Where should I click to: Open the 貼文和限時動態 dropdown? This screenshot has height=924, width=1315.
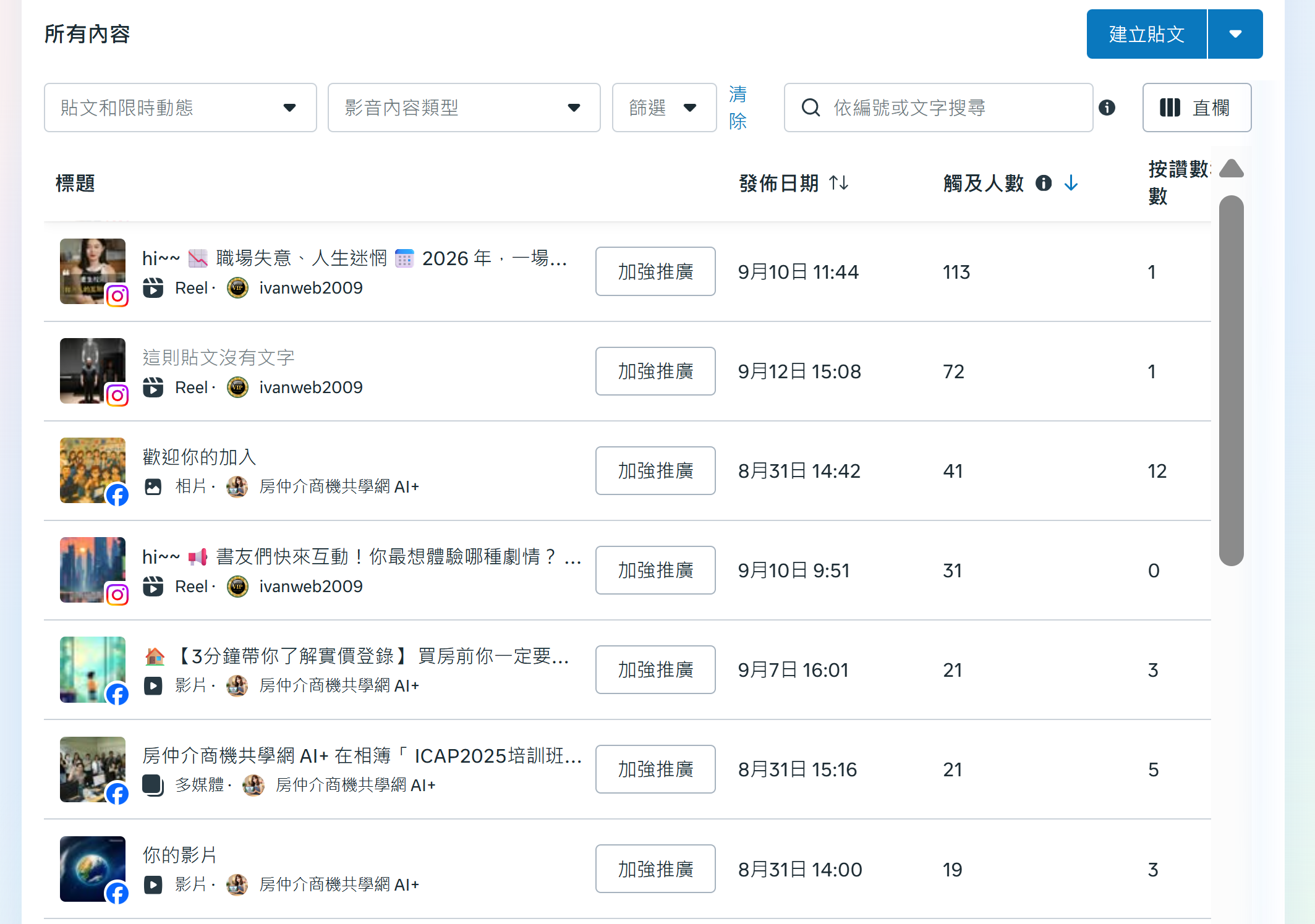point(180,108)
